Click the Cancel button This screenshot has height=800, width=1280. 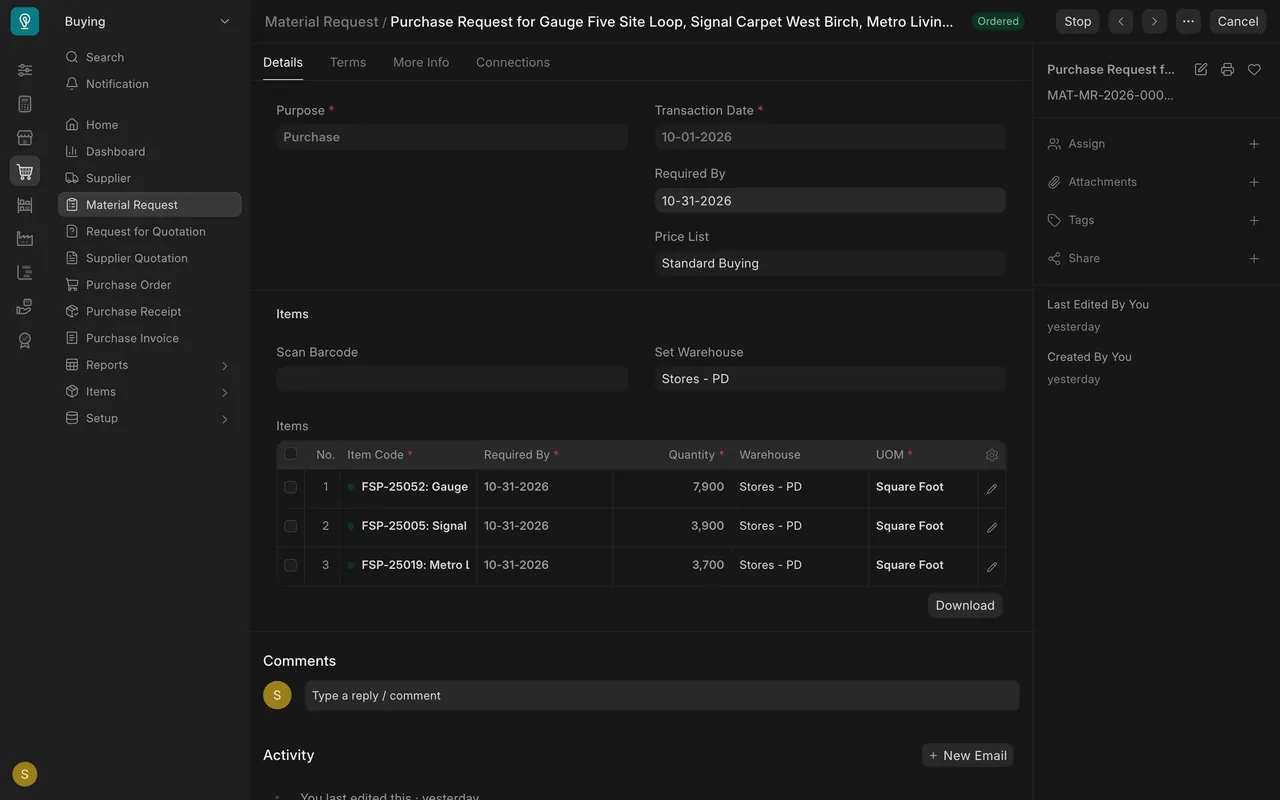(x=1238, y=21)
